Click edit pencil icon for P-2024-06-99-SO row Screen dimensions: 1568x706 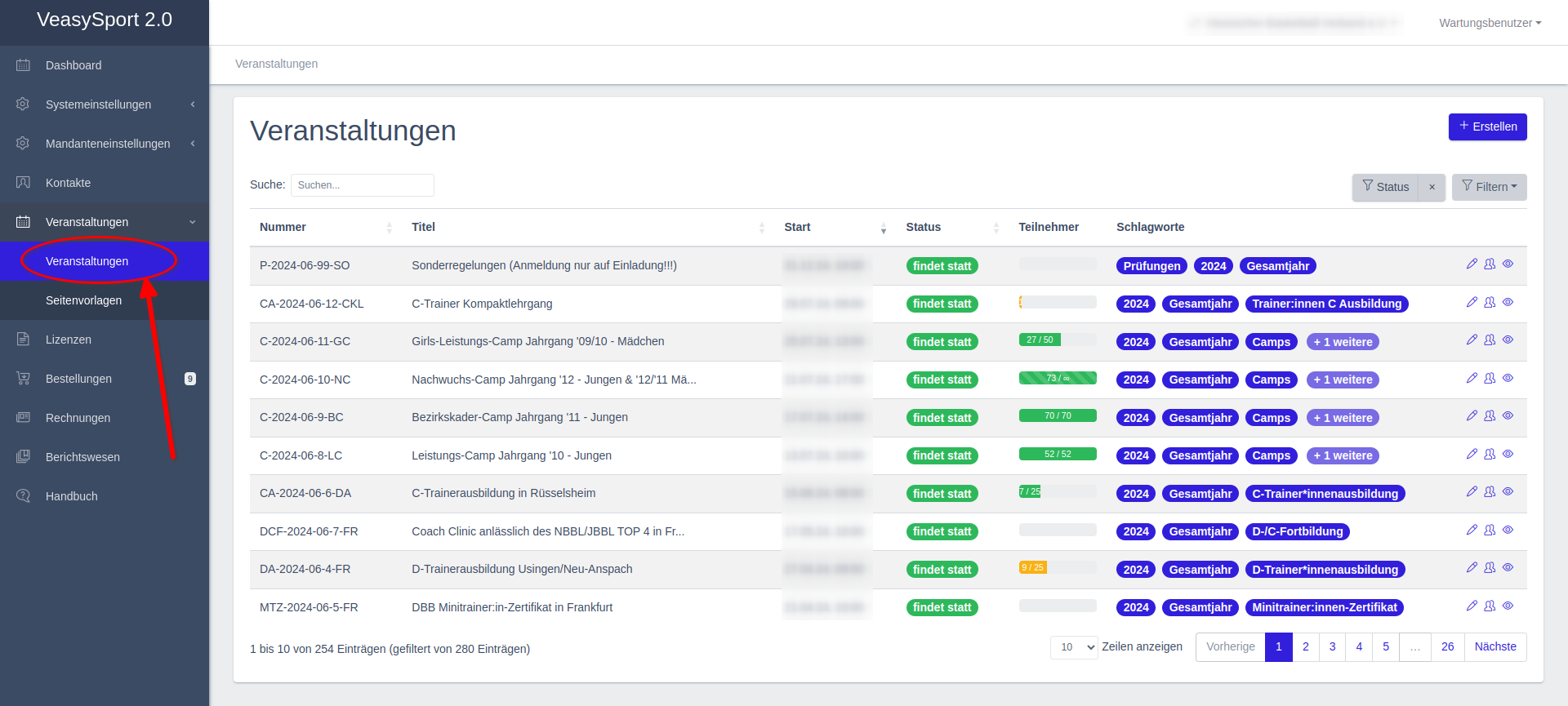(x=1472, y=264)
